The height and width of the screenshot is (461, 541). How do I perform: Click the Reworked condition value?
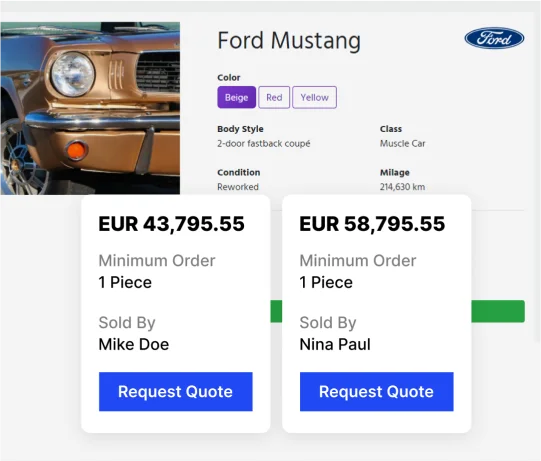point(238,187)
